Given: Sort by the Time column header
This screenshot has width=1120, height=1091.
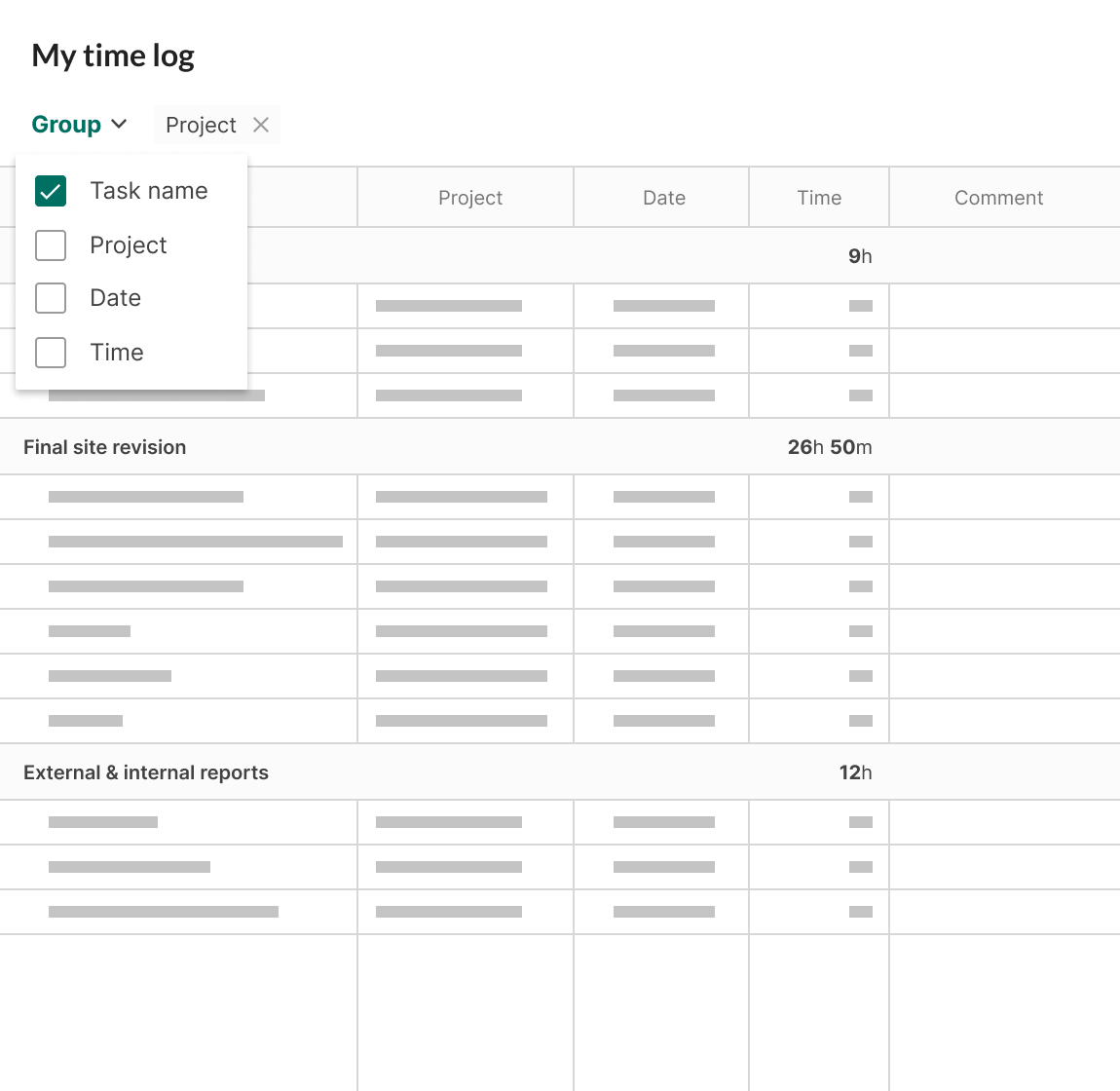Looking at the screenshot, I should coord(818,197).
